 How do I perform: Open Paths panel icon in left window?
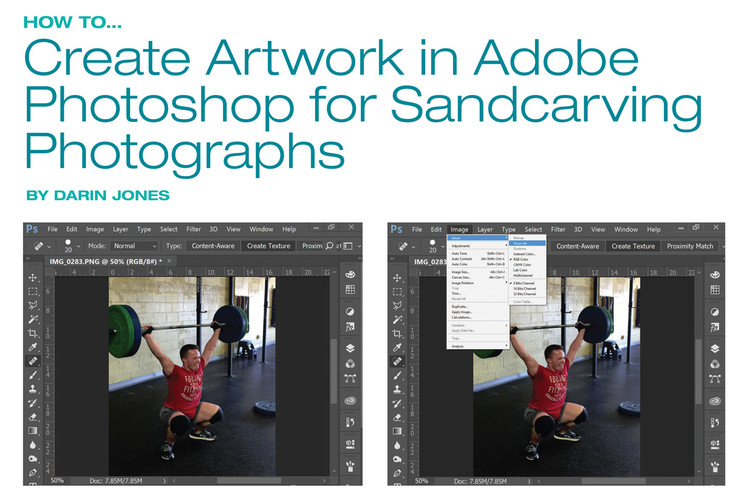coord(350,378)
